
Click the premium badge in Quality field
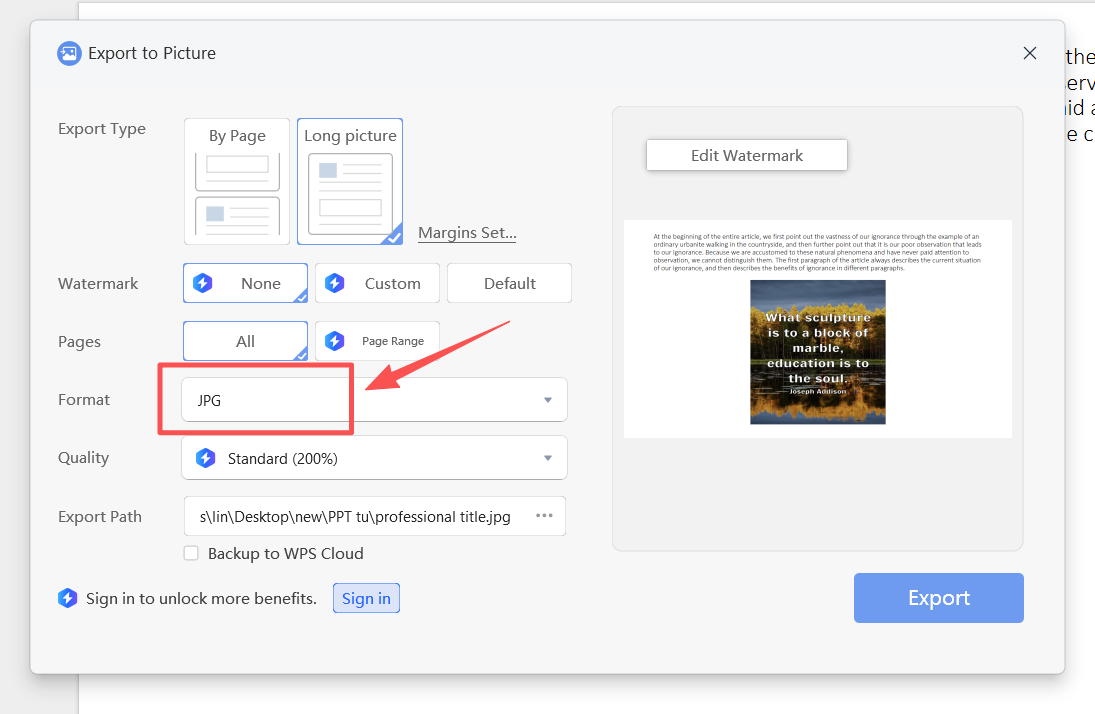tap(205, 459)
